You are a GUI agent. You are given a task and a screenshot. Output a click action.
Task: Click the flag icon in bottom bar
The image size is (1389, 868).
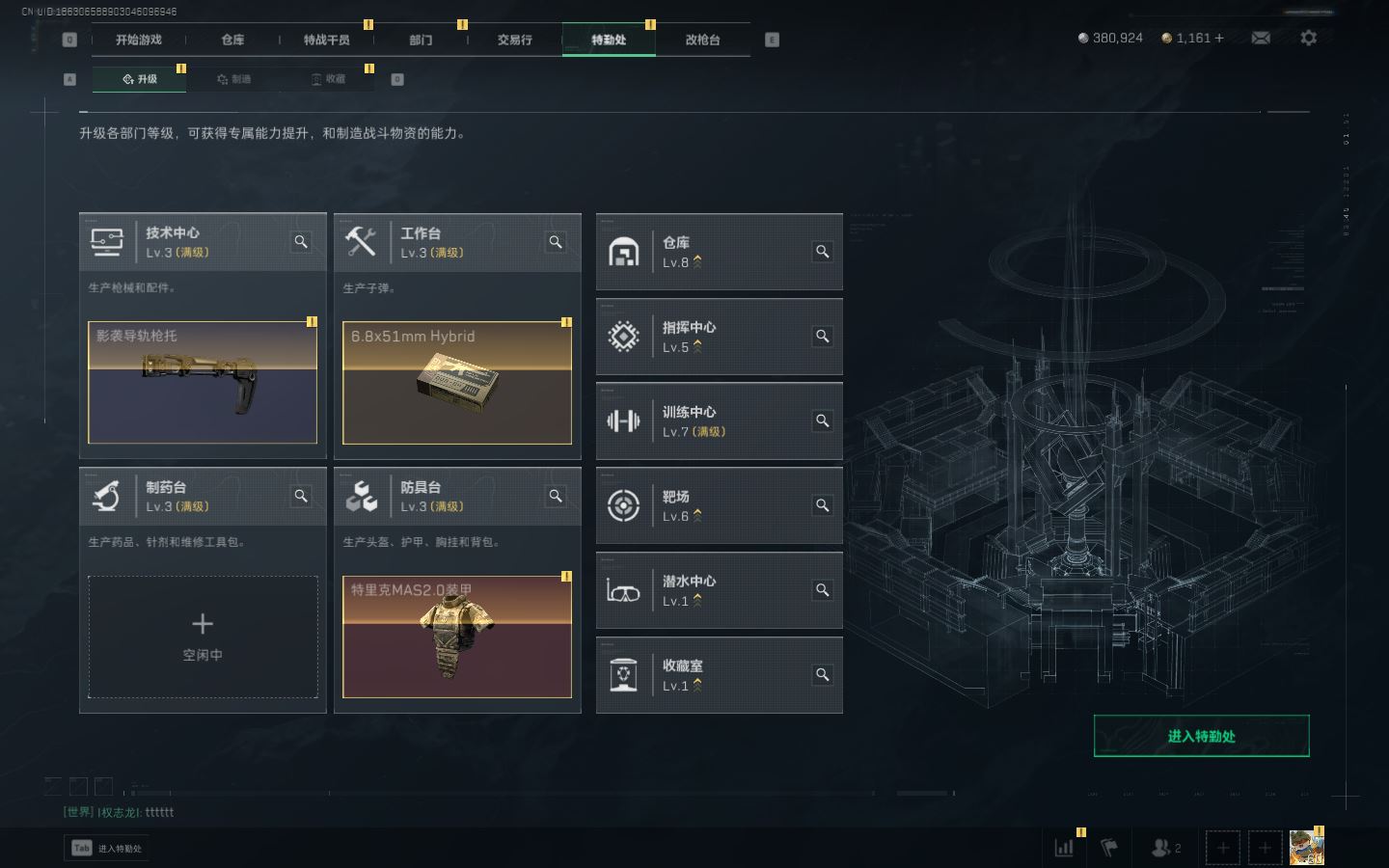pyautogui.click(x=1109, y=848)
